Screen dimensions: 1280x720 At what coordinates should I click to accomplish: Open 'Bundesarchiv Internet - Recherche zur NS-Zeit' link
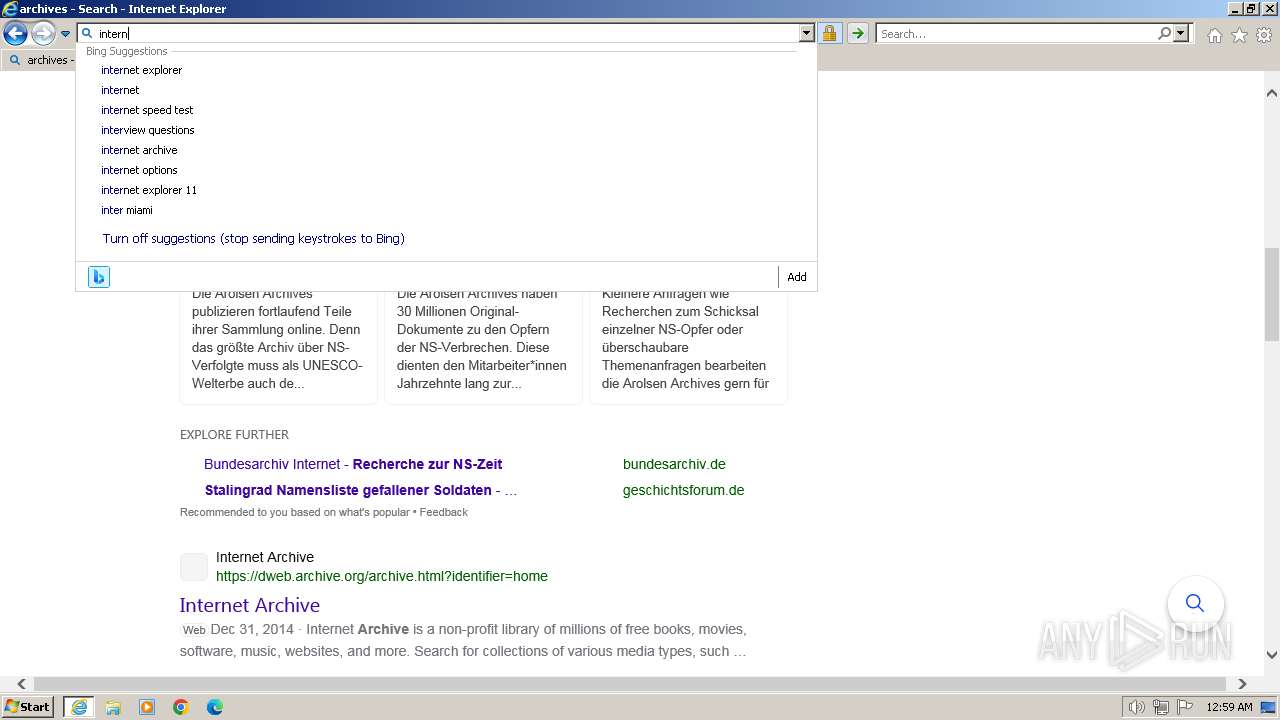[x=353, y=464]
